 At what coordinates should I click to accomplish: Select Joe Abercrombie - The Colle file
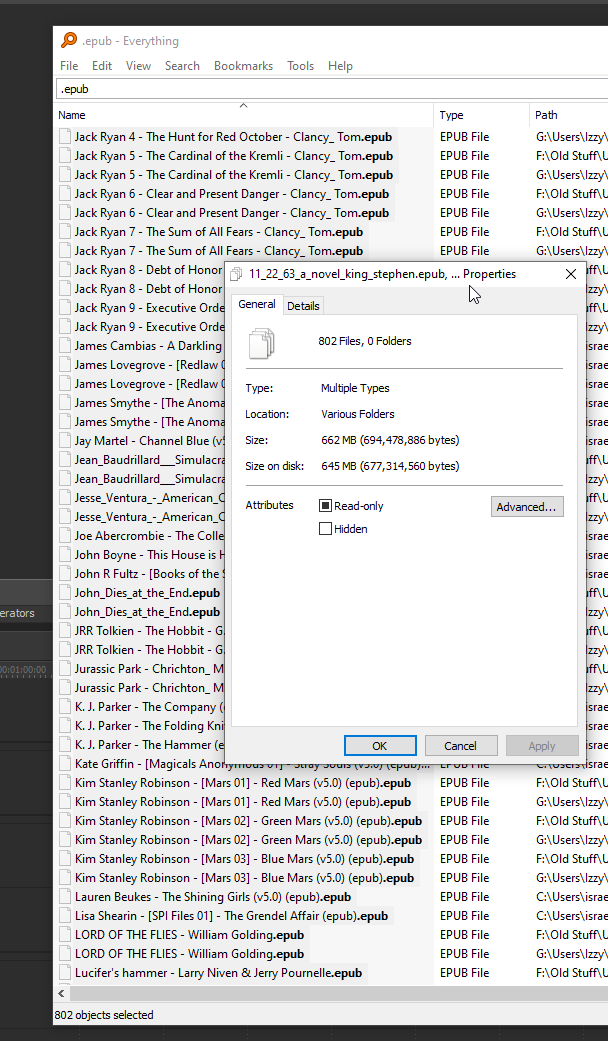click(150, 536)
